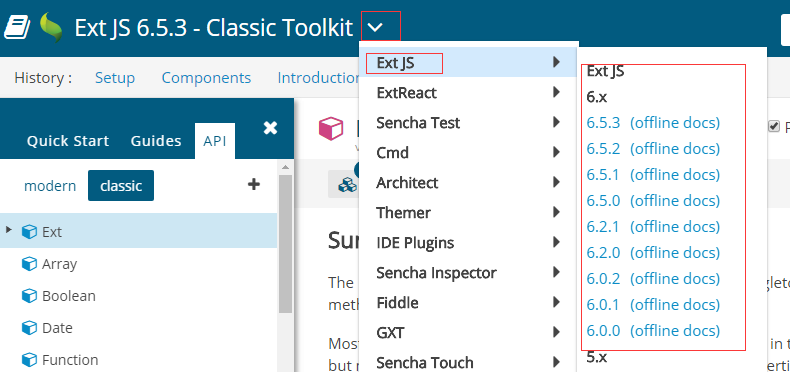Image resolution: width=790 pixels, height=372 pixels.
Task: Select Boolean in the API tree
Action: 69,296
